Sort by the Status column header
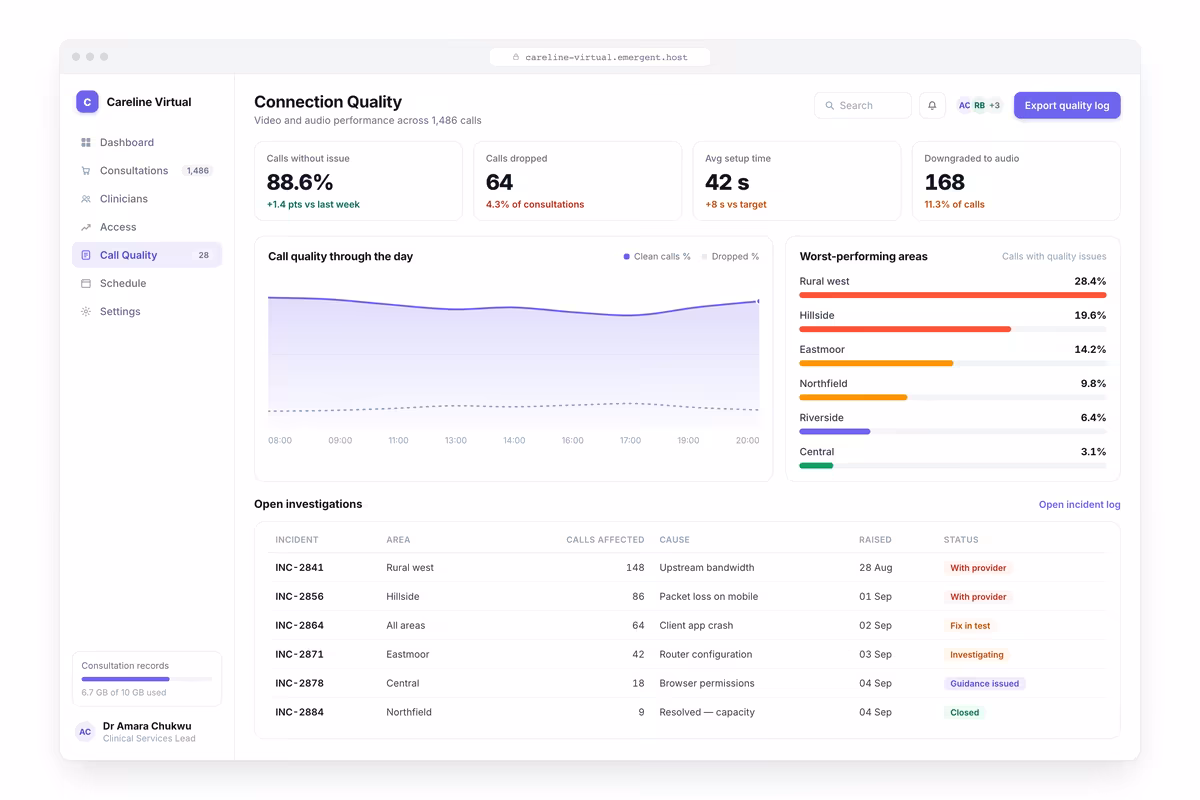The width and height of the screenshot is (1200, 800). pos(961,540)
